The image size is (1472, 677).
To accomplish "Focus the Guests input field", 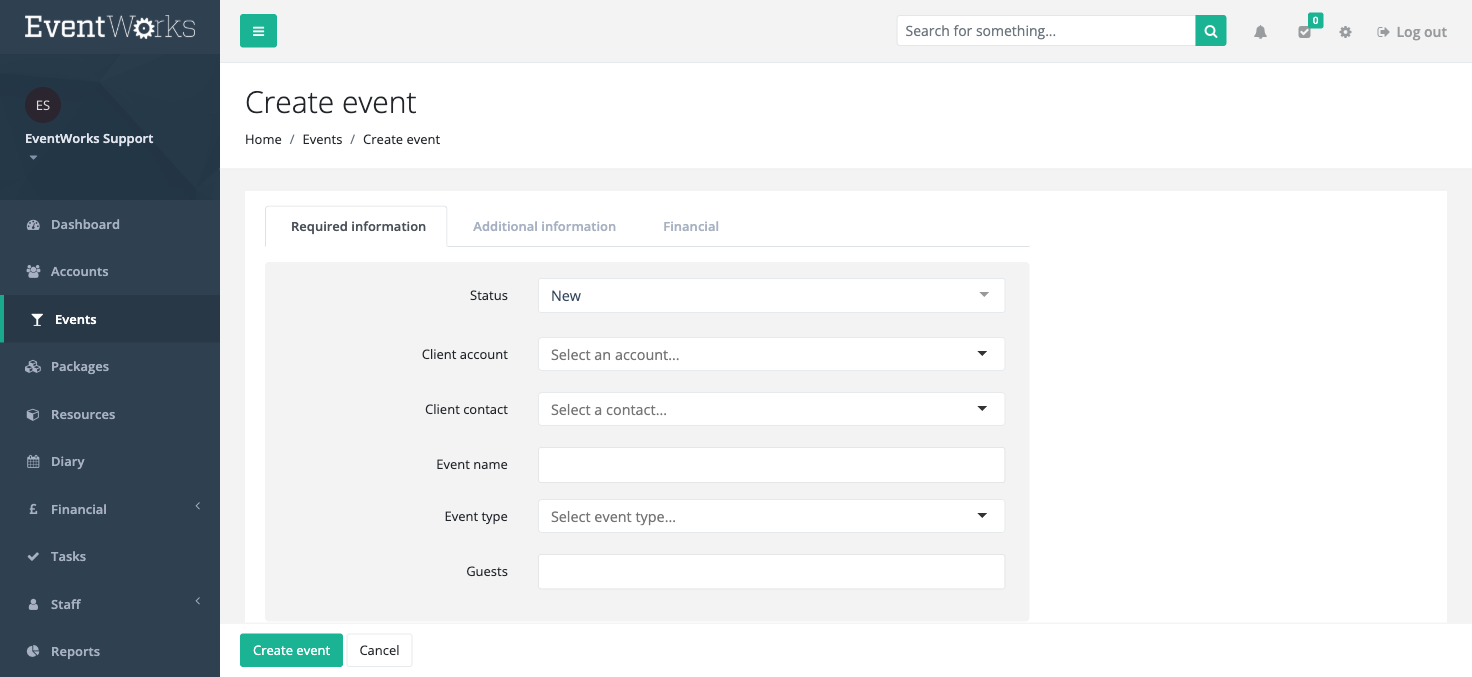I will pyautogui.click(x=771, y=572).
